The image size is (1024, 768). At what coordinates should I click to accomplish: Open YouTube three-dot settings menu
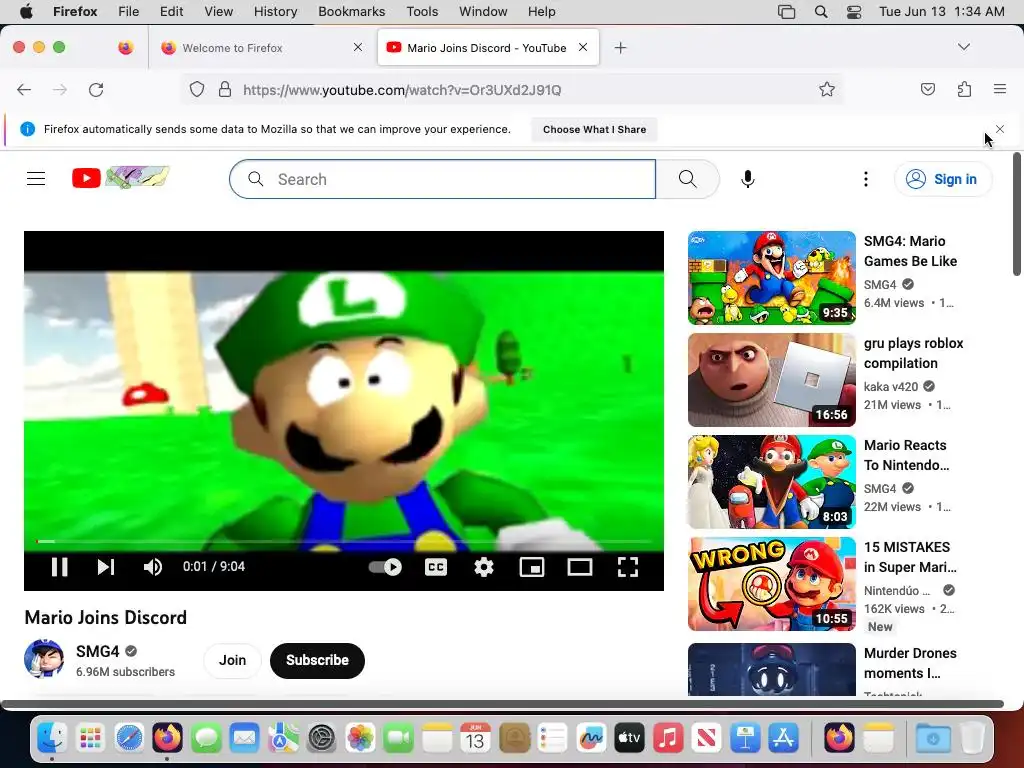tap(866, 179)
